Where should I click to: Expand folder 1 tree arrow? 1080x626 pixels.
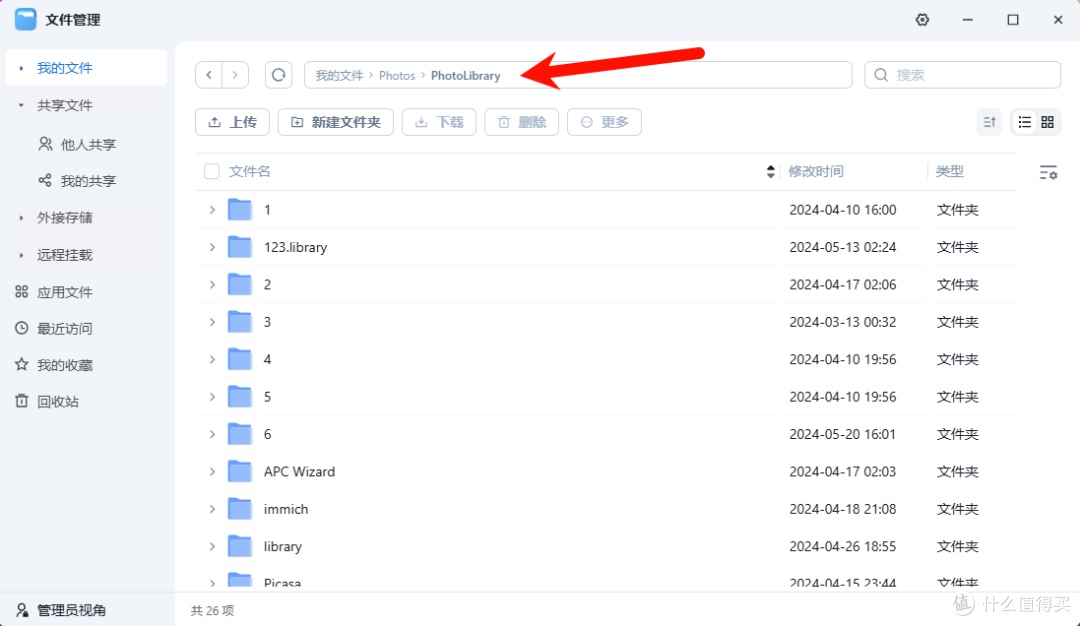[212, 209]
